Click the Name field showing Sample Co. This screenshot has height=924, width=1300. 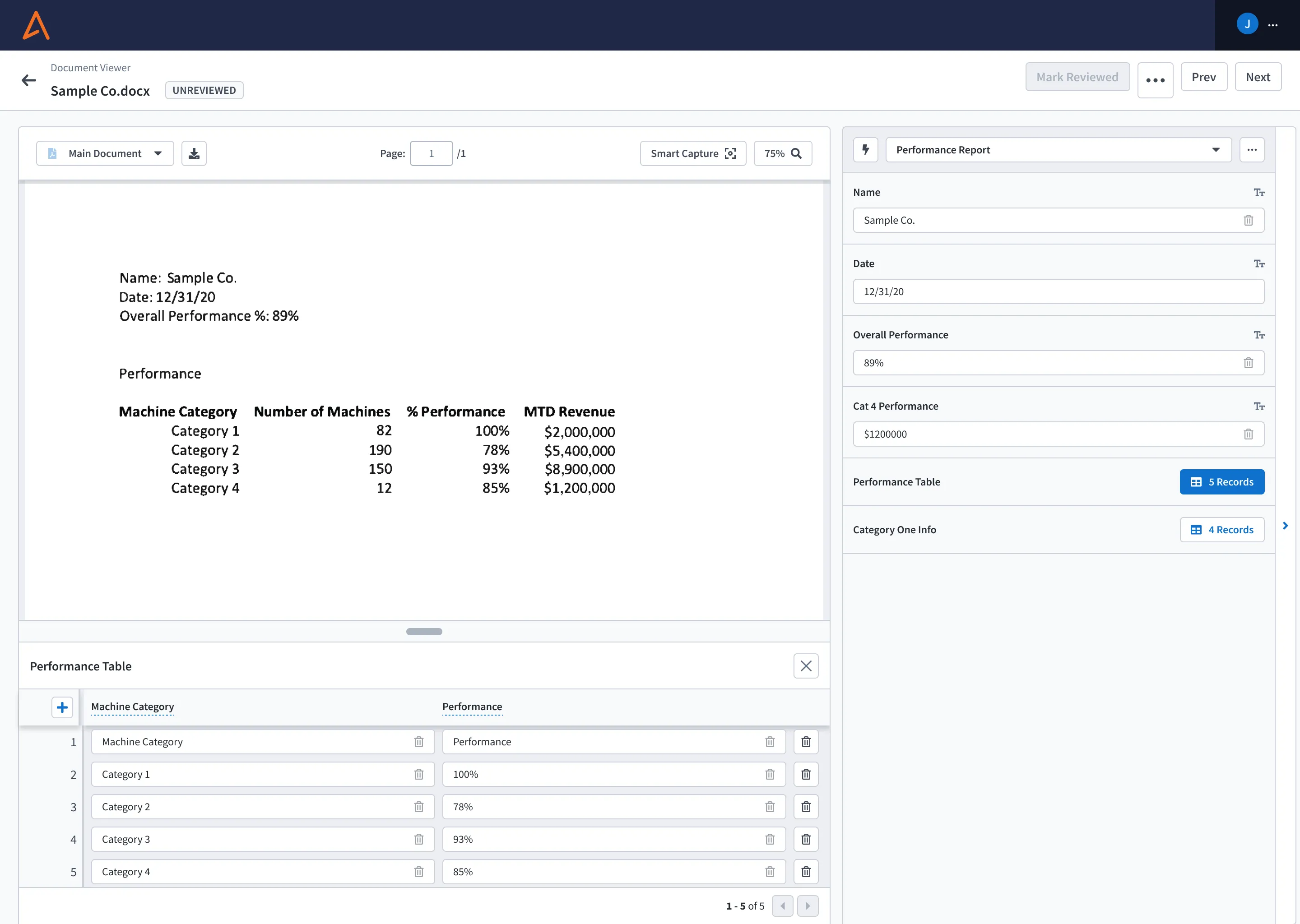[1059, 221]
